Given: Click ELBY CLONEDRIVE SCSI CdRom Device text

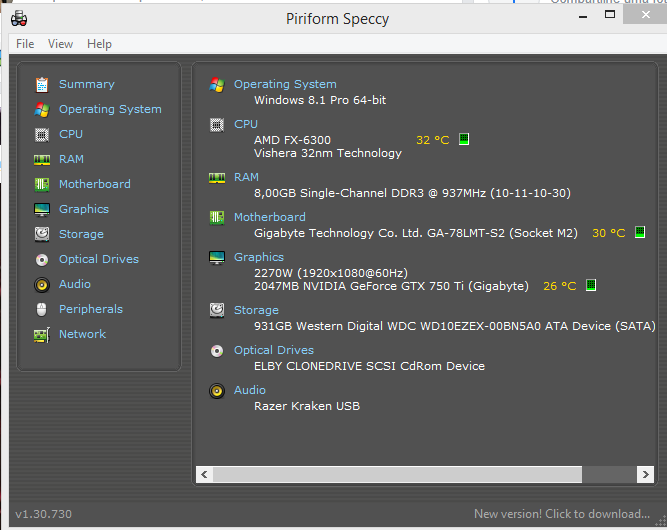Looking at the screenshot, I should pos(369,366).
